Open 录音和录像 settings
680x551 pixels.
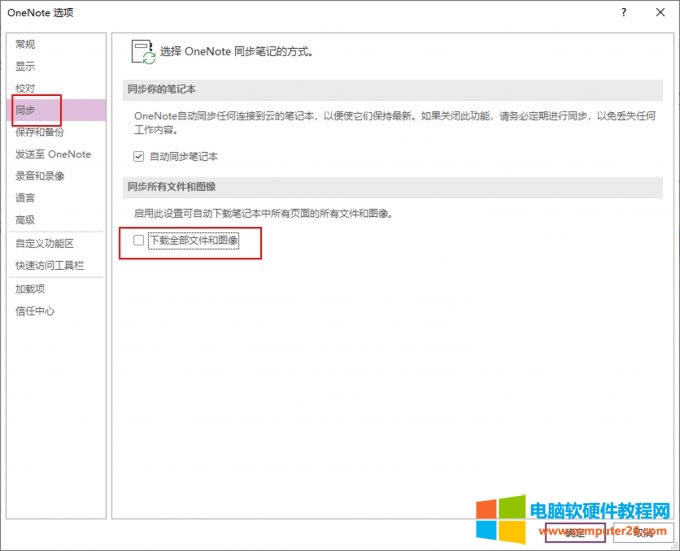(39, 176)
